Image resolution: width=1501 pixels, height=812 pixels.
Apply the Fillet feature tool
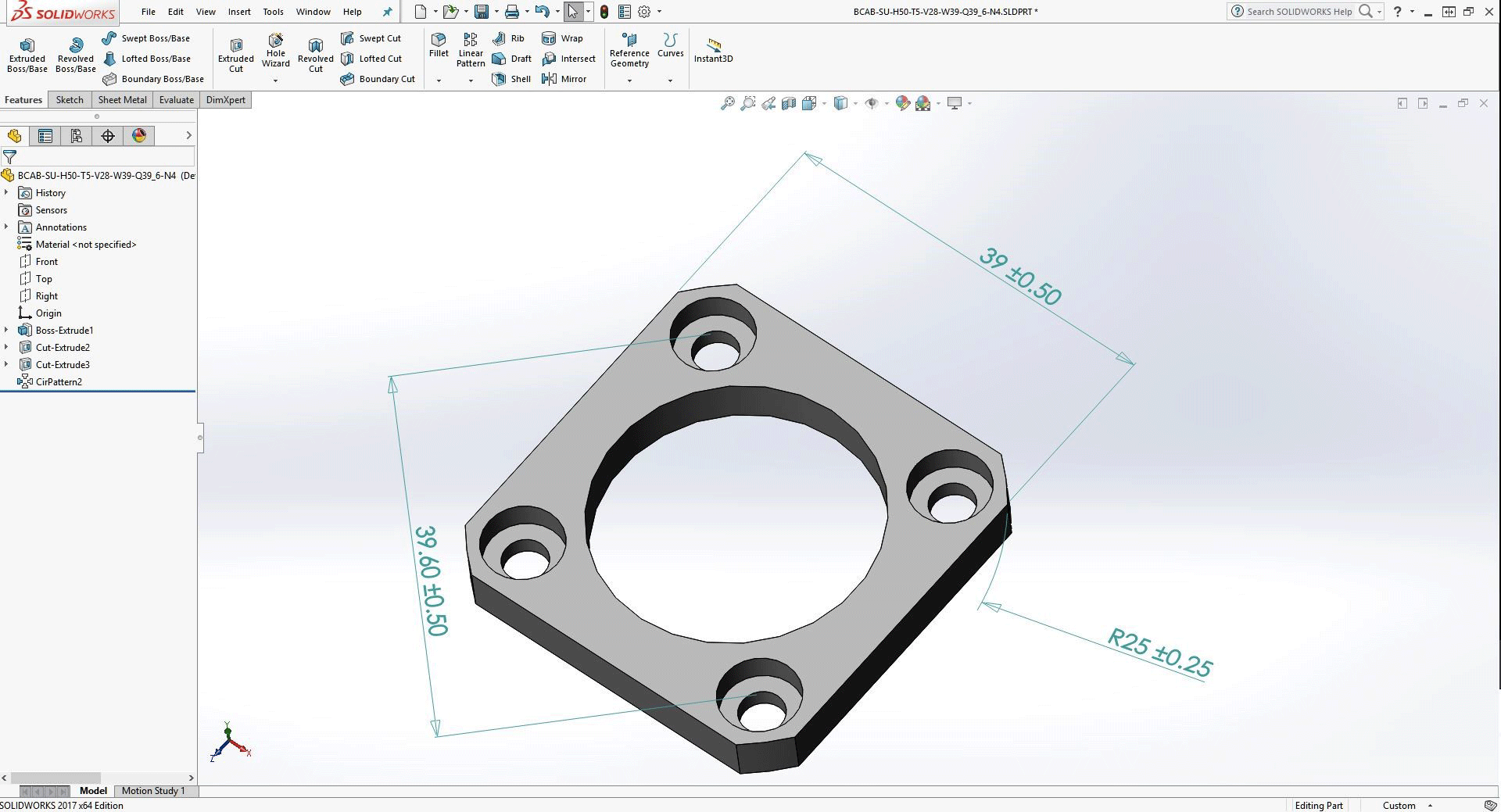coord(439,45)
